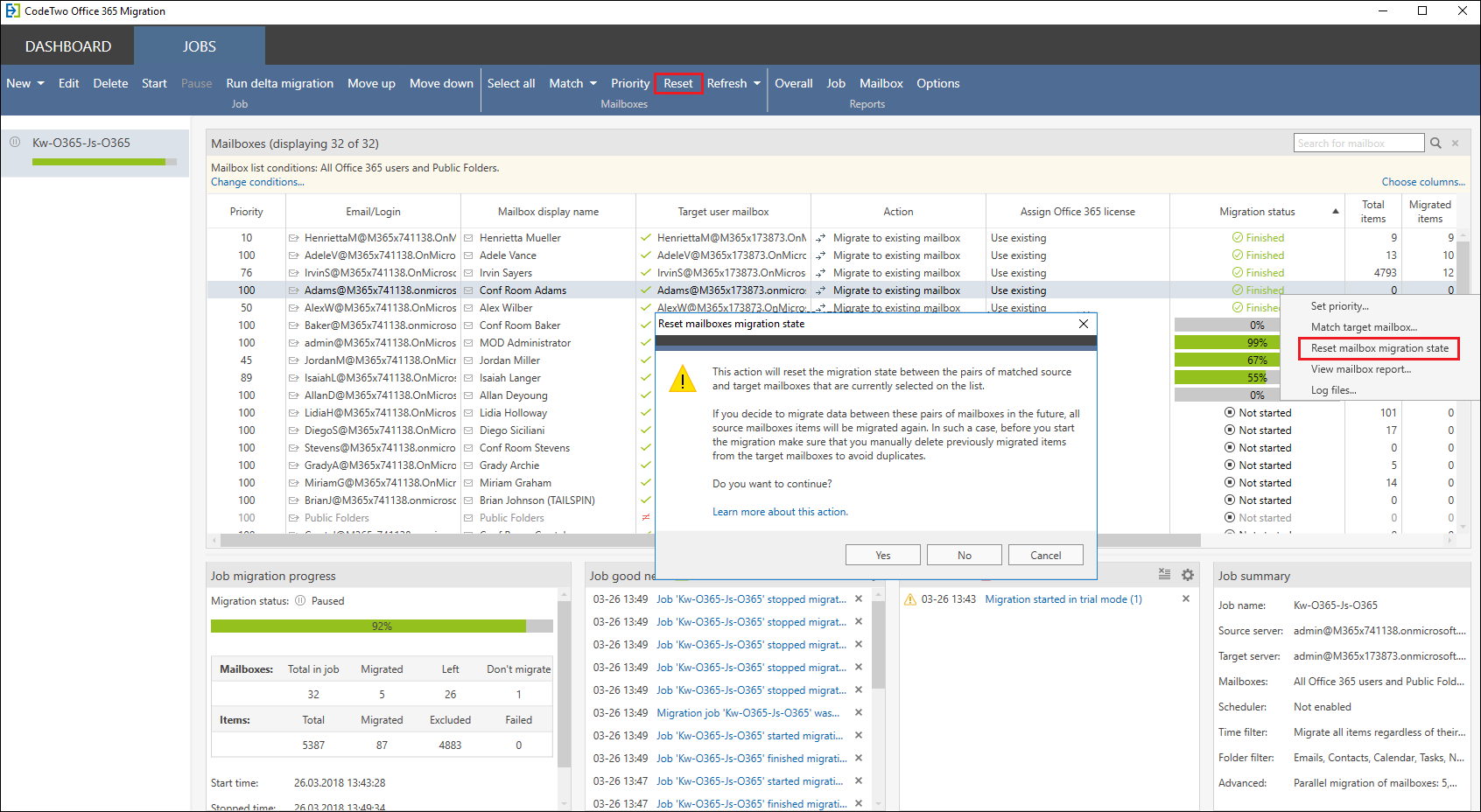Screen dimensions: 1481x812
Task: Select the mailbox search magnifier icon
Action: (1435, 142)
